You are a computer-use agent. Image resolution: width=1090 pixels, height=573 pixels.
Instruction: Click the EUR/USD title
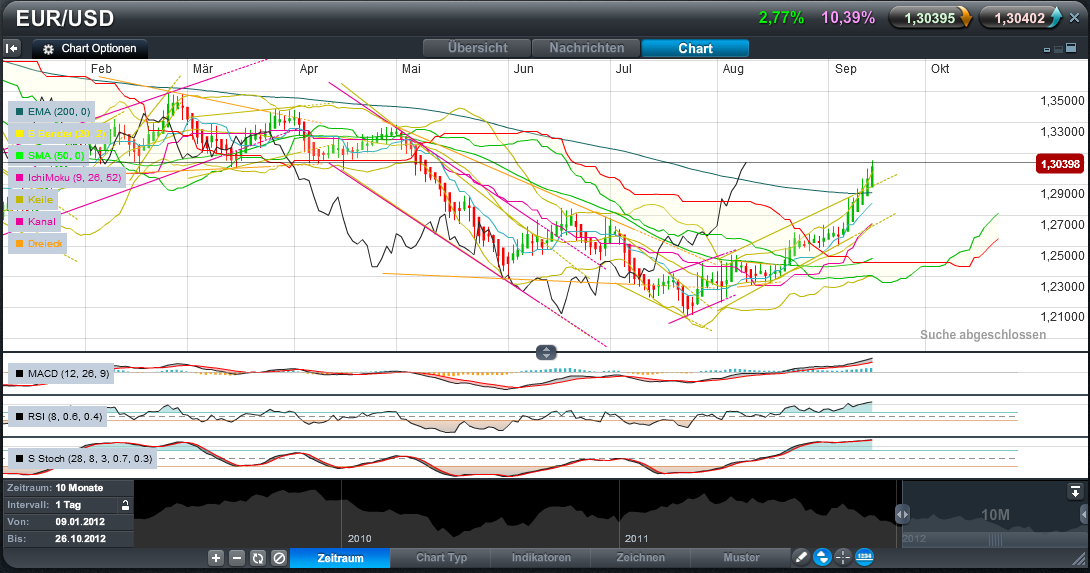coord(65,19)
